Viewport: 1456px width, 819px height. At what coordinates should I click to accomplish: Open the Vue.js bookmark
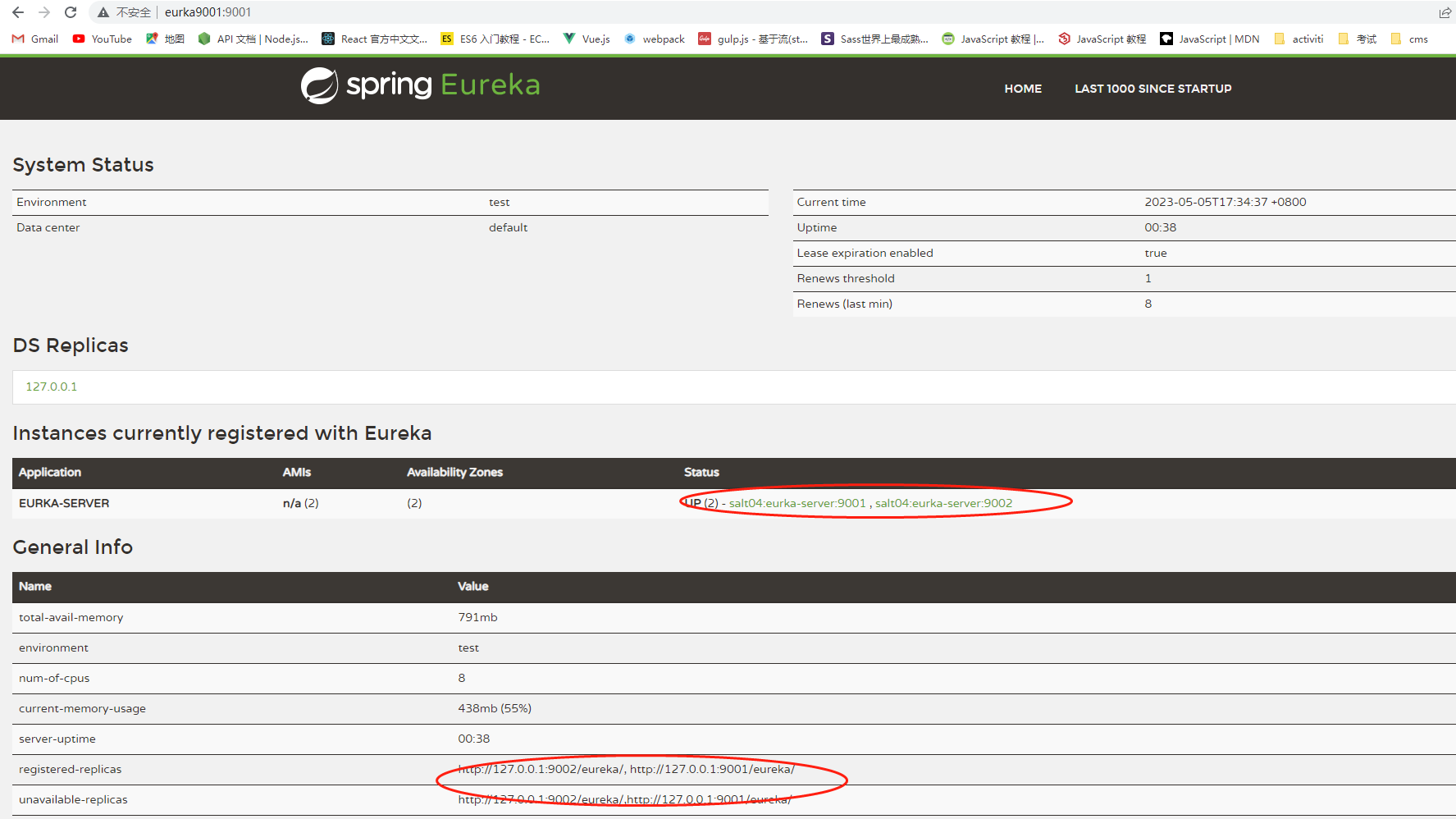click(587, 39)
